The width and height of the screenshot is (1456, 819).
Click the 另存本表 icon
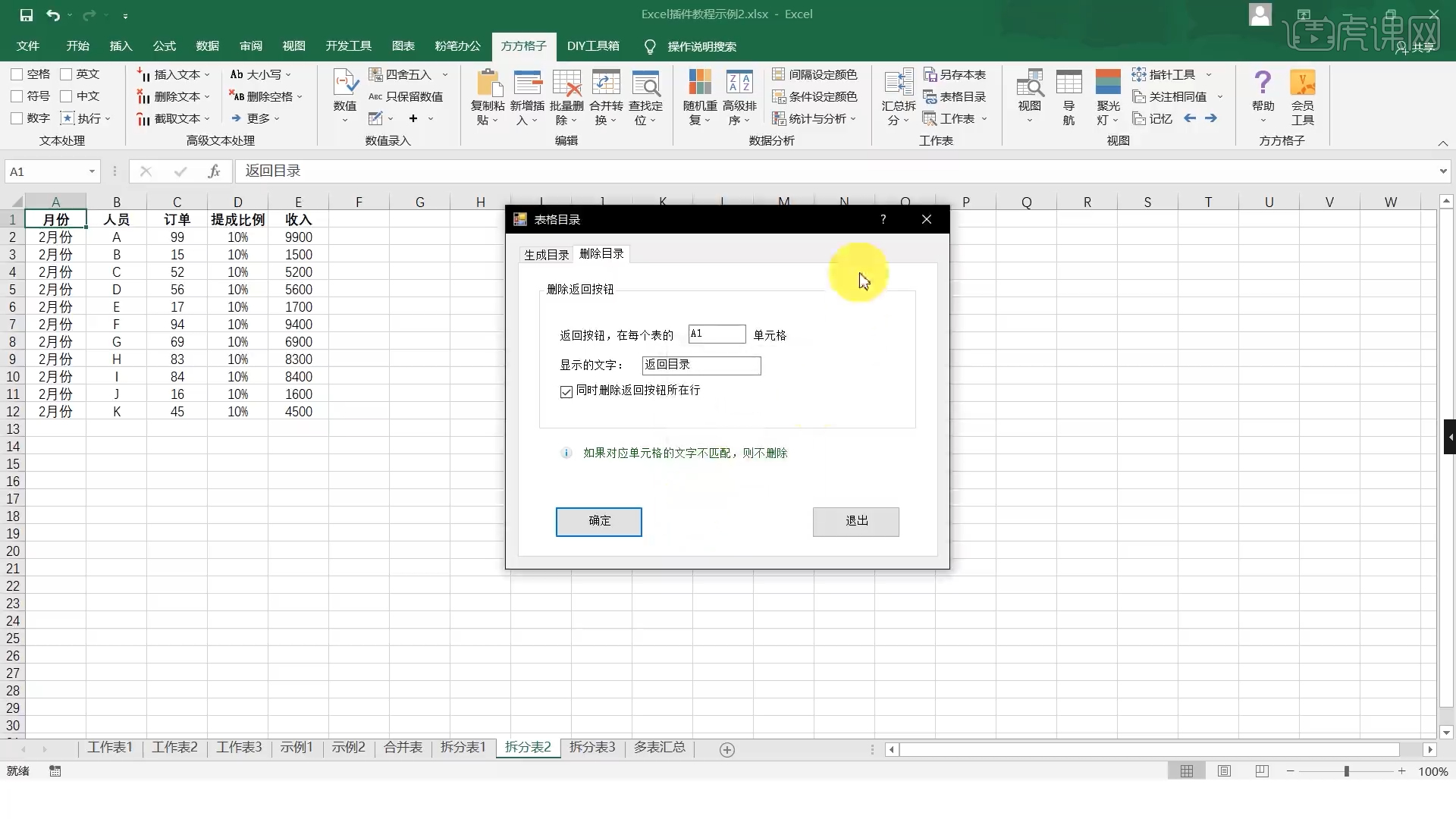[x=930, y=74]
